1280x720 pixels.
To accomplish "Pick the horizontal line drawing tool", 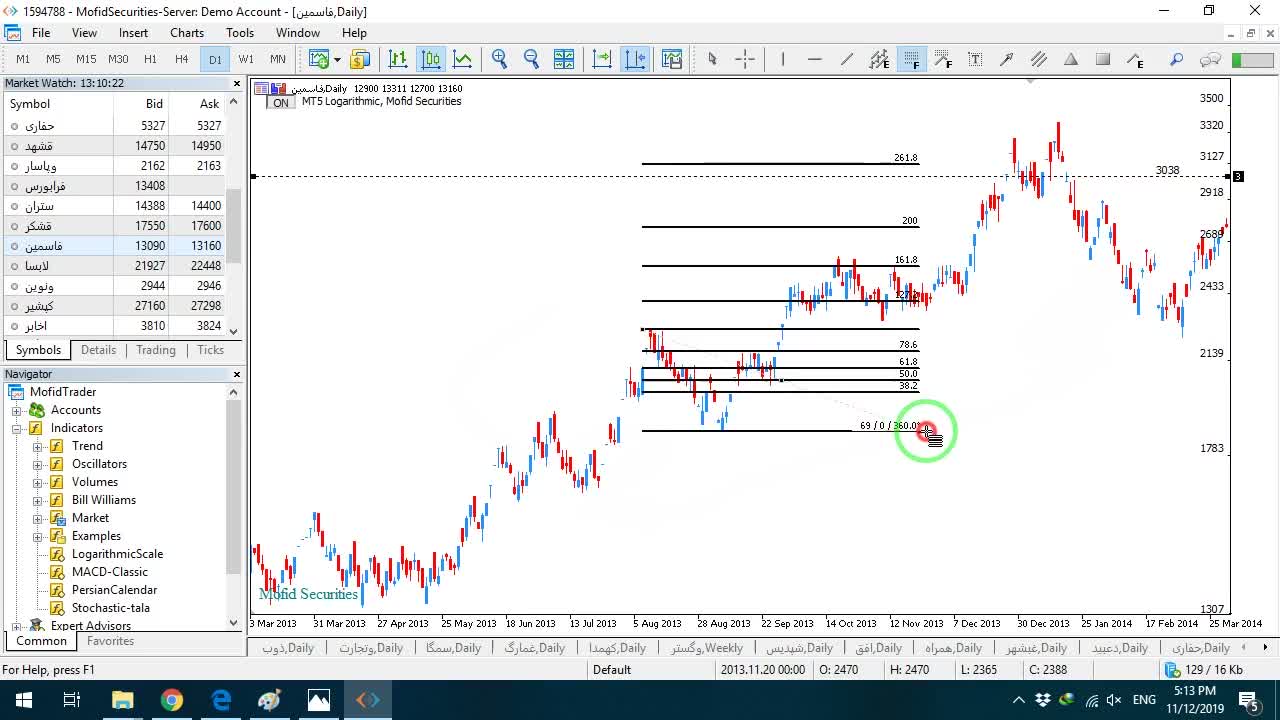I will [814, 59].
